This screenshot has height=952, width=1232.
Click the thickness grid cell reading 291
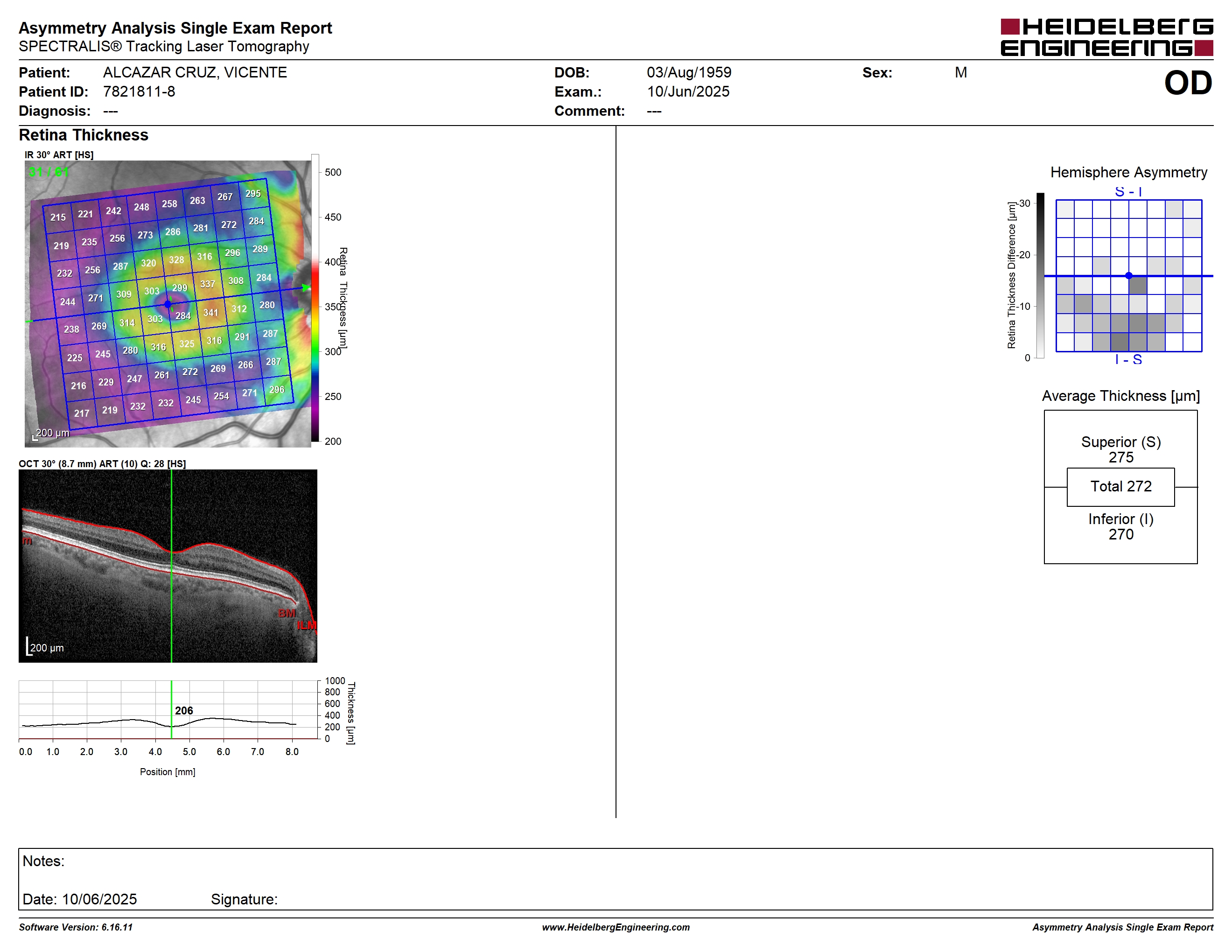coord(242,336)
